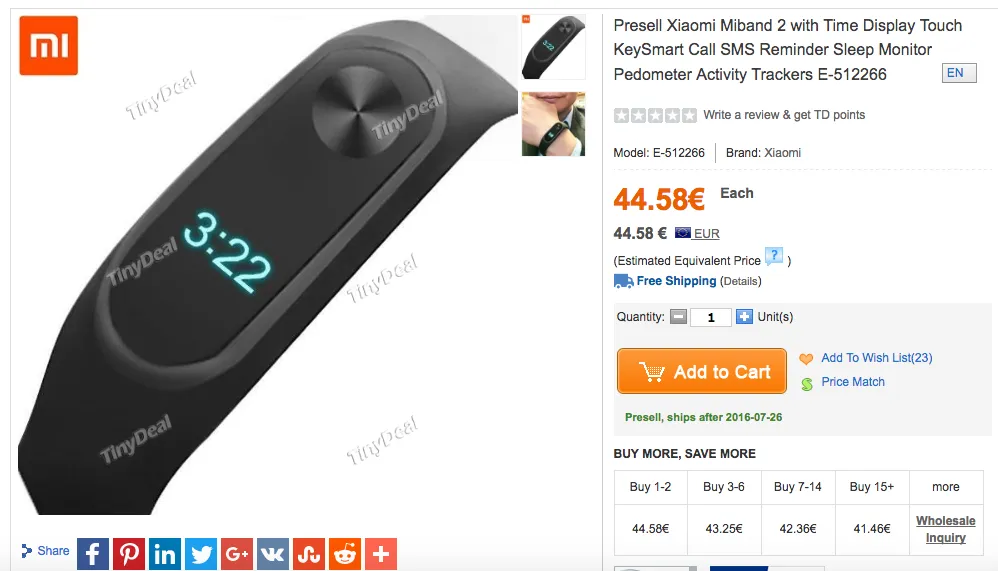
Task: Pin the product on Pinterest
Action: [x=129, y=554]
